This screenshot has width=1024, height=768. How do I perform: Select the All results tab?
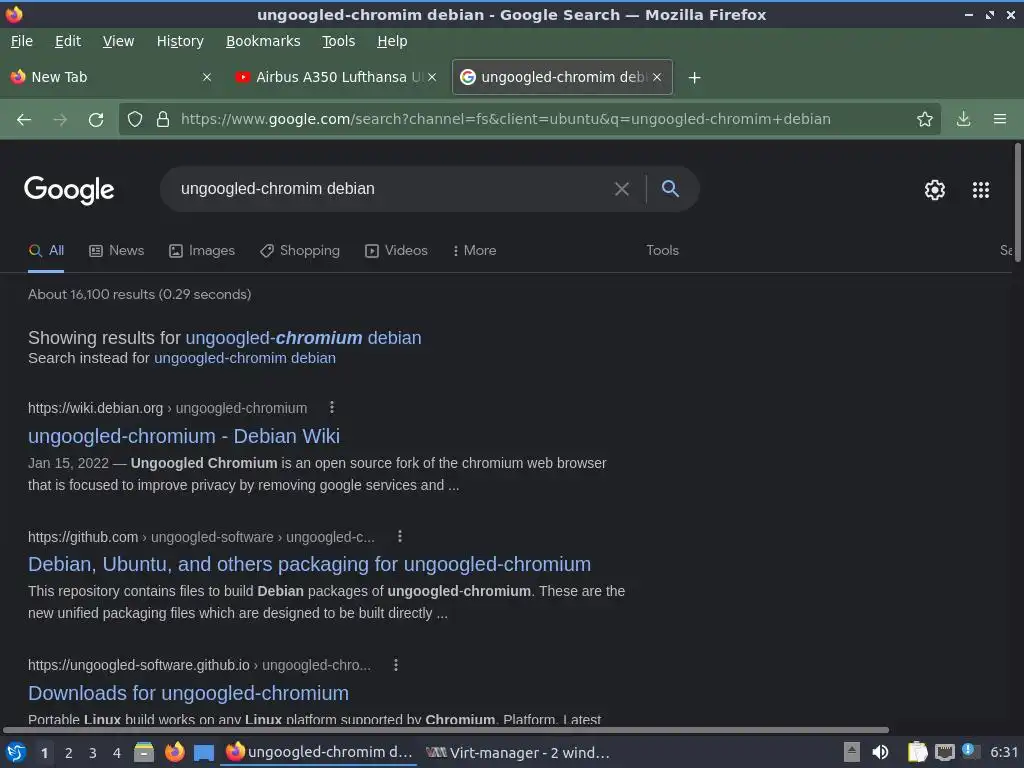coord(46,250)
